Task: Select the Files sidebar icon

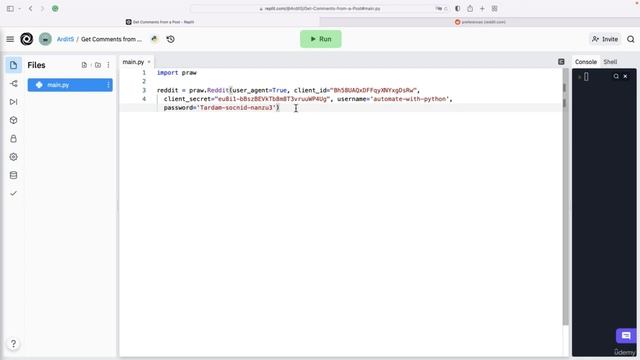Action: 13,65
